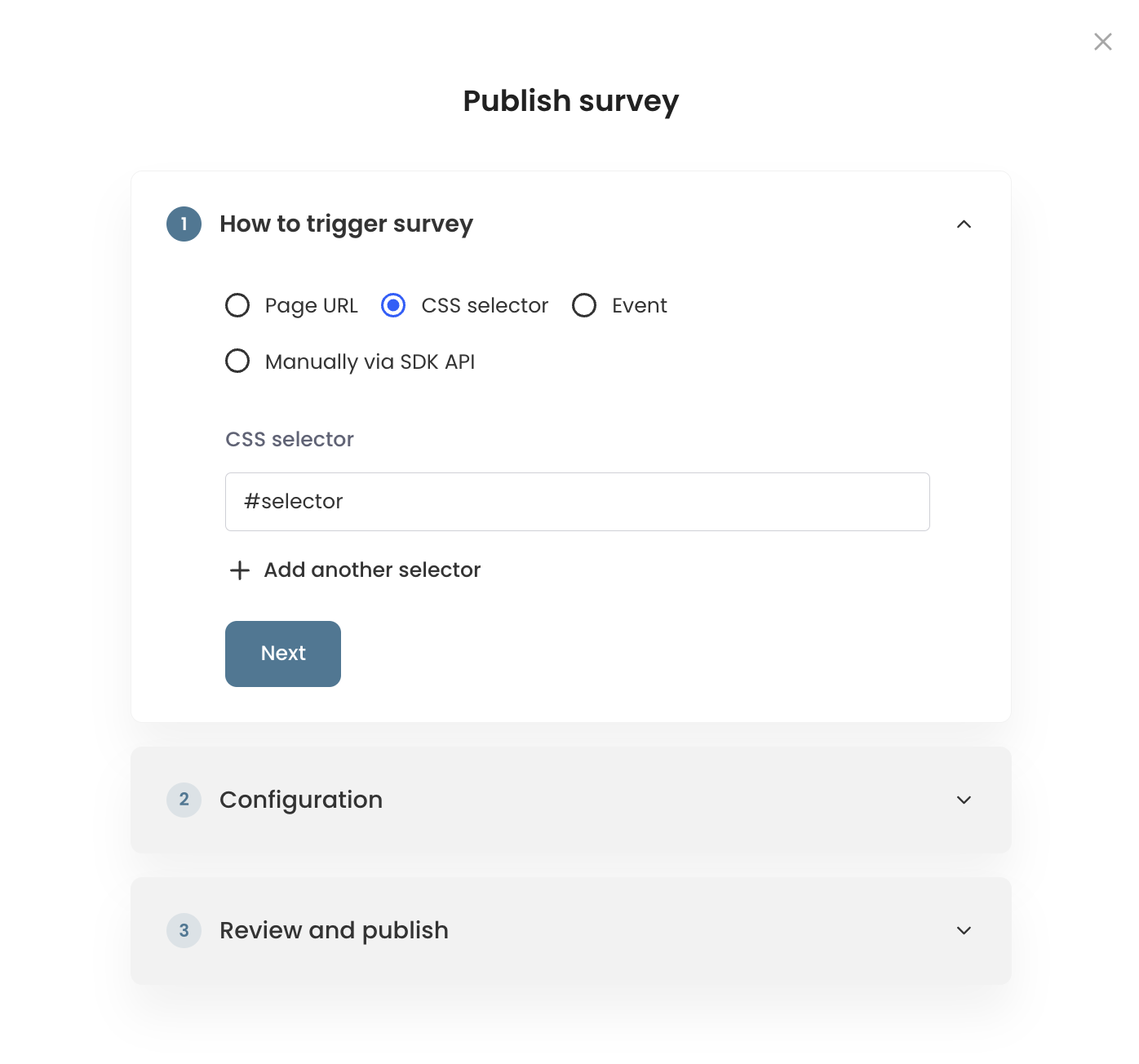Open the Configuration step header
Viewport: 1139px width, 1064px height.
pos(301,800)
